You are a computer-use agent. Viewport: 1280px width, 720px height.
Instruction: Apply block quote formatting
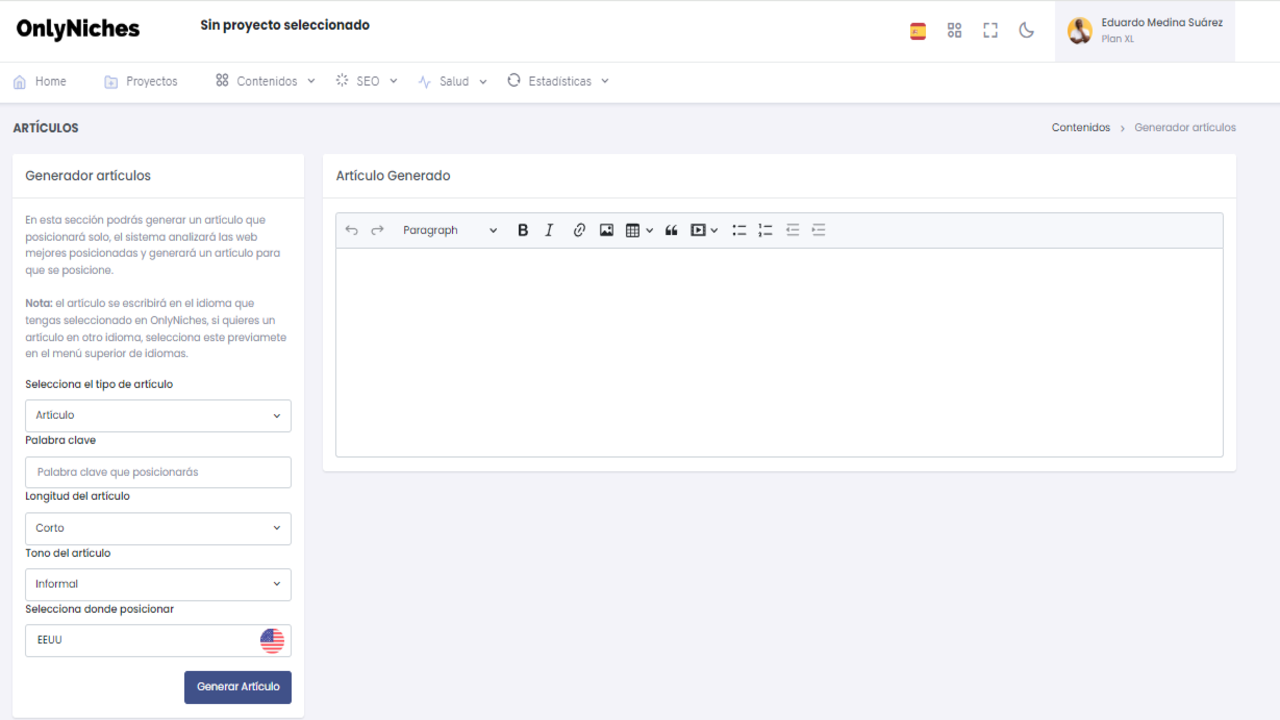(671, 230)
